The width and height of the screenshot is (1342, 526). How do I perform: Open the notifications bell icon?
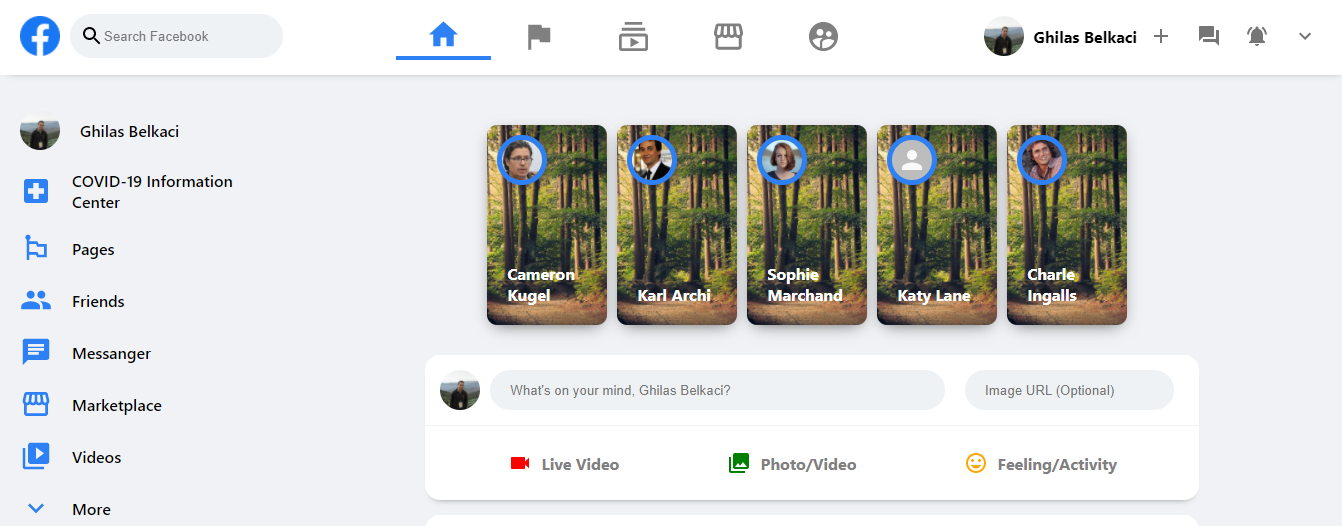(1257, 36)
